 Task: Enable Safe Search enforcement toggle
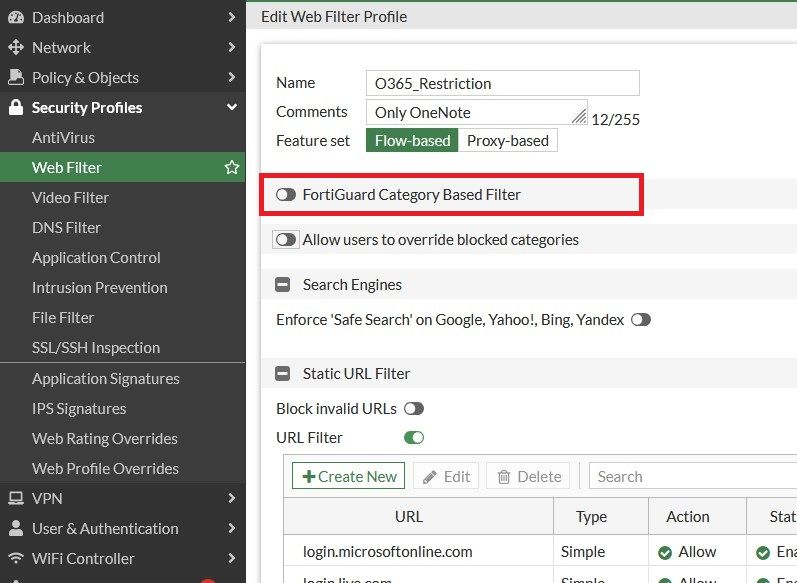coord(640,320)
